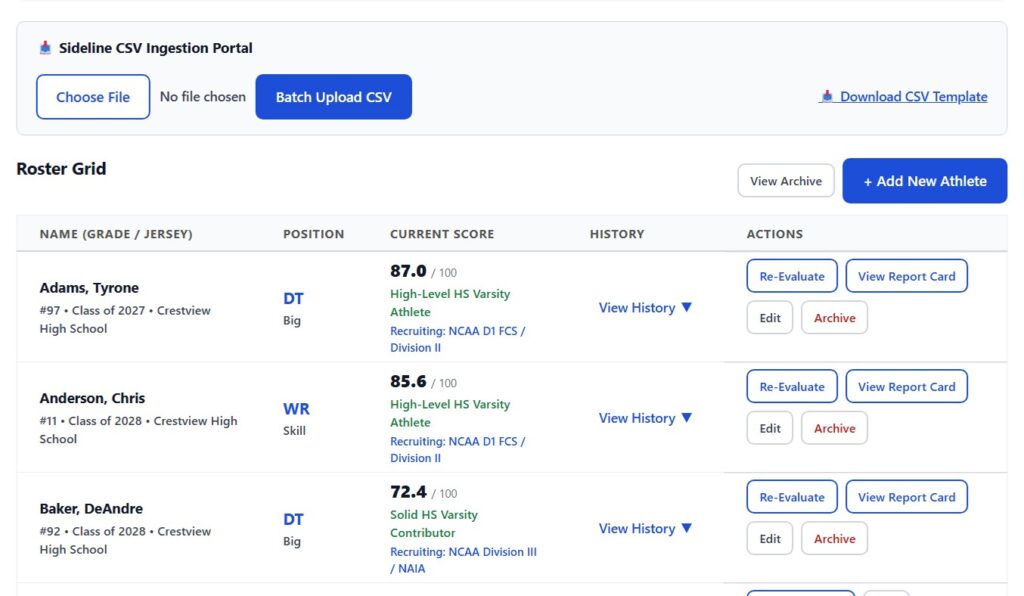Viewport: 1024px width, 596px height.
Task: Re-Evaluate Chris Anderson
Action: (x=792, y=386)
